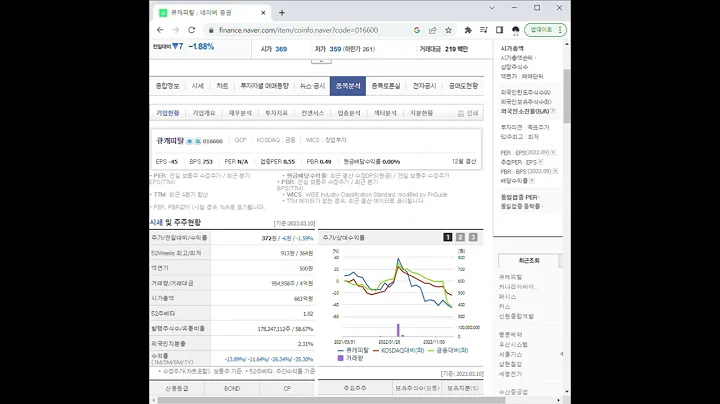Click the blue 큐캐피탈 legend swatch
Screen dimensions: 720x404
(340, 350)
